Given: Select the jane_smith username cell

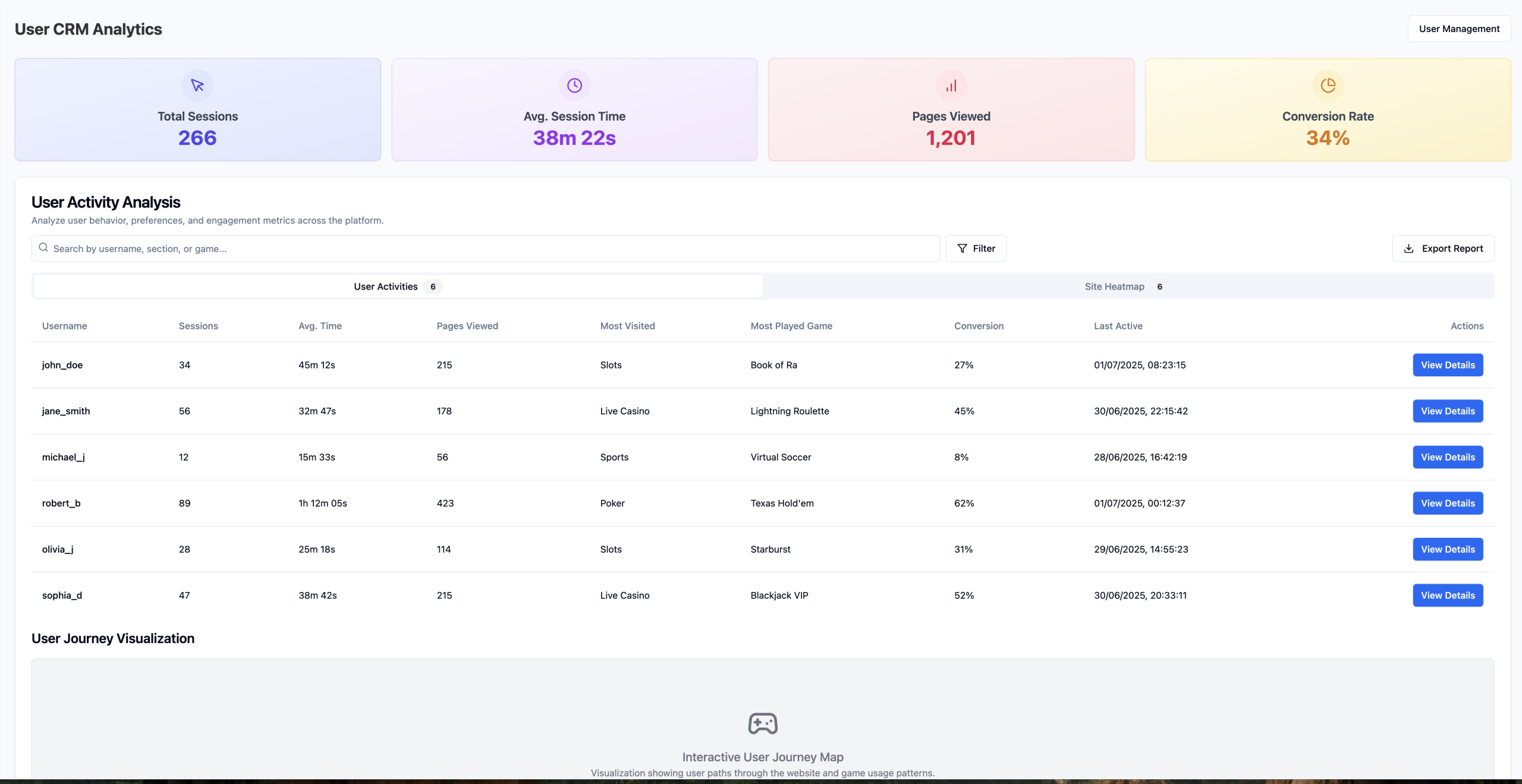Looking at the screenshot, I should tap(66, 411).
